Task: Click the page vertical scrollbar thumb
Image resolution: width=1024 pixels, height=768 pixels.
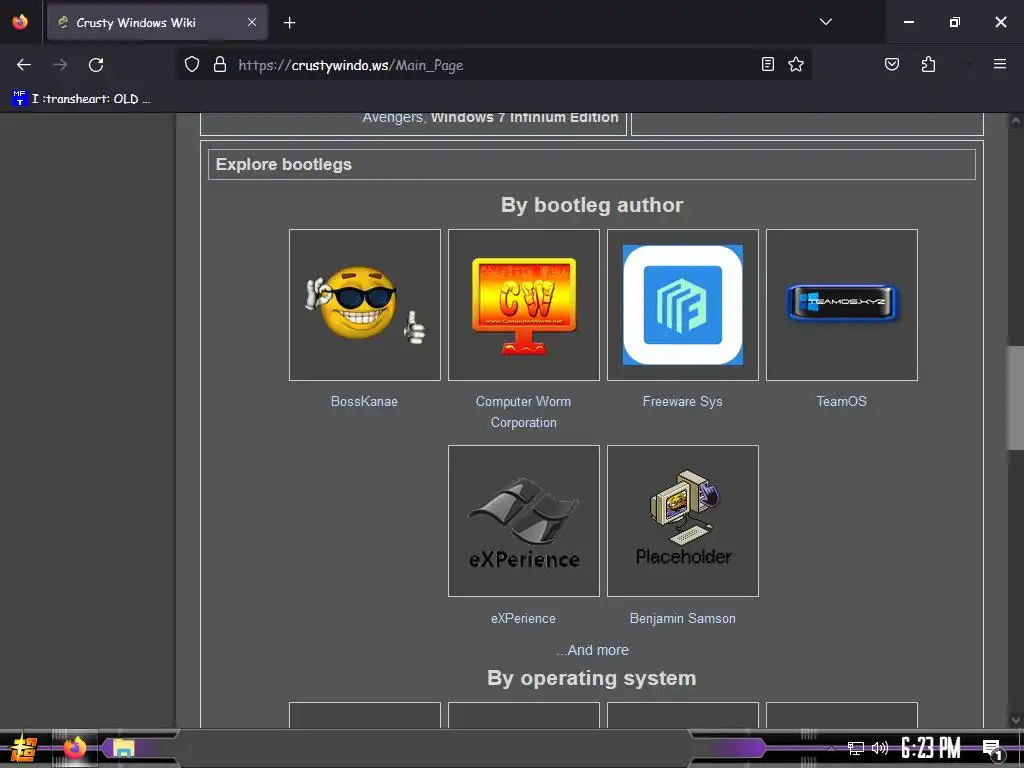Action: click(1015, 398)
